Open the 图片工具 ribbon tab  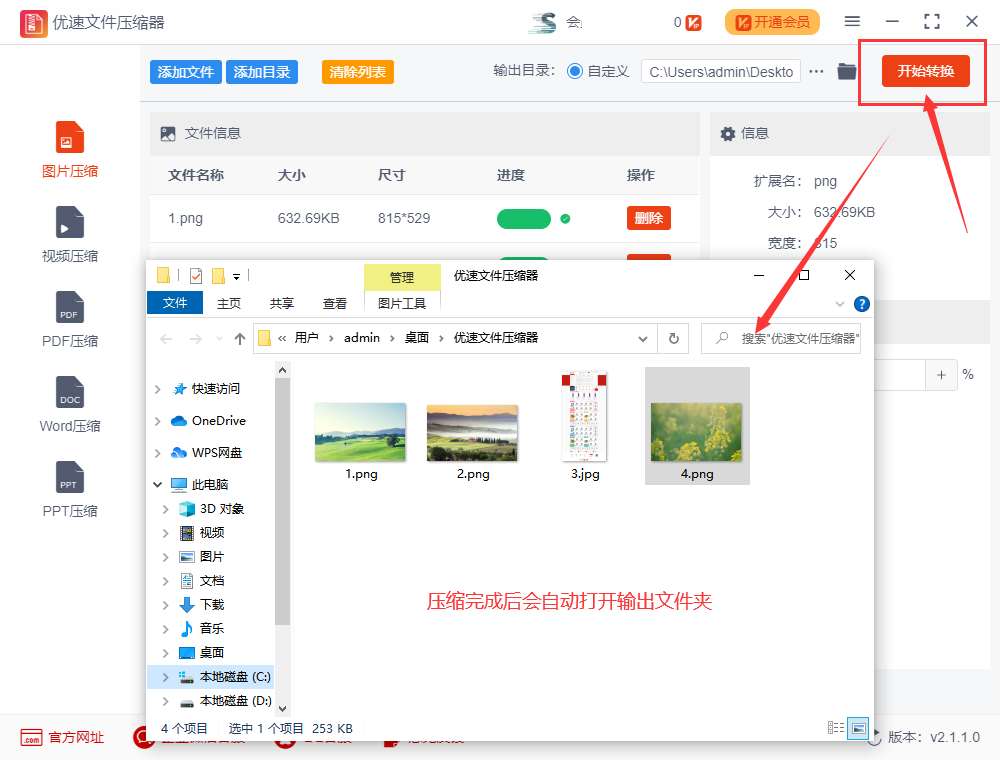tap(402, 303)
